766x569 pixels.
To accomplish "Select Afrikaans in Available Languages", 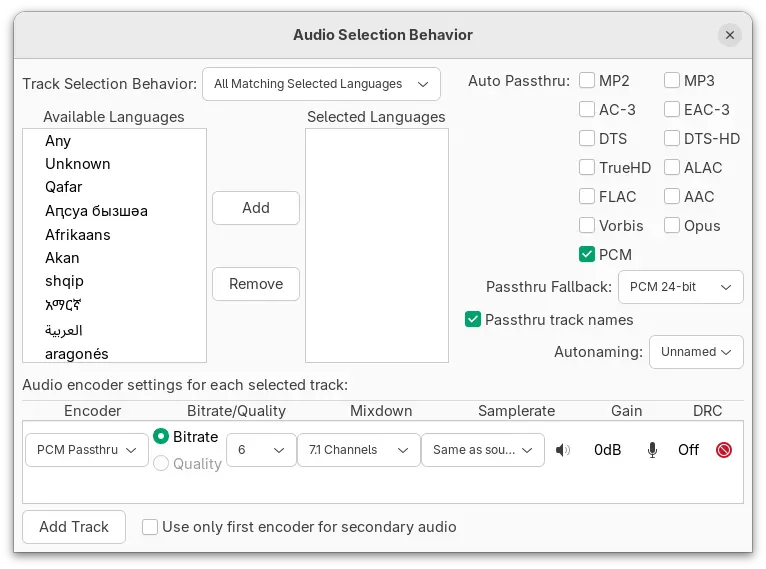I will coord(78,235).
